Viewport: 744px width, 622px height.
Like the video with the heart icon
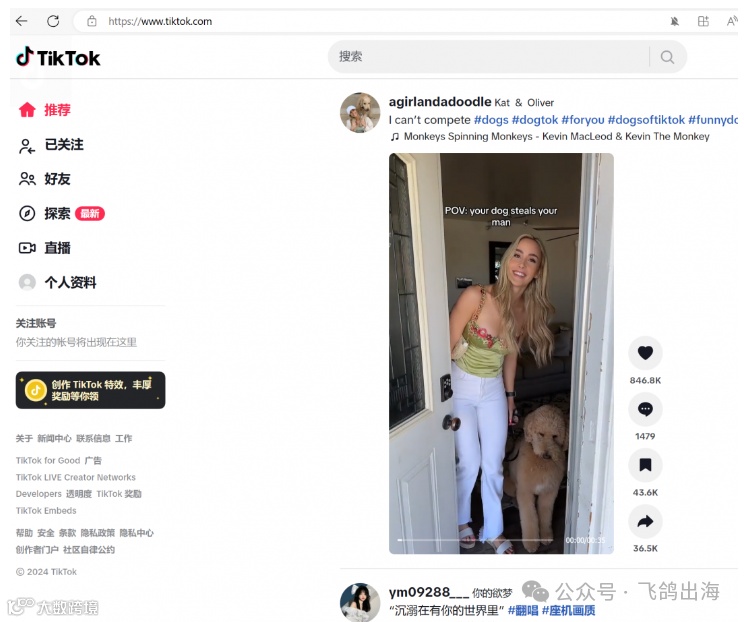click(x=645, y=353)
